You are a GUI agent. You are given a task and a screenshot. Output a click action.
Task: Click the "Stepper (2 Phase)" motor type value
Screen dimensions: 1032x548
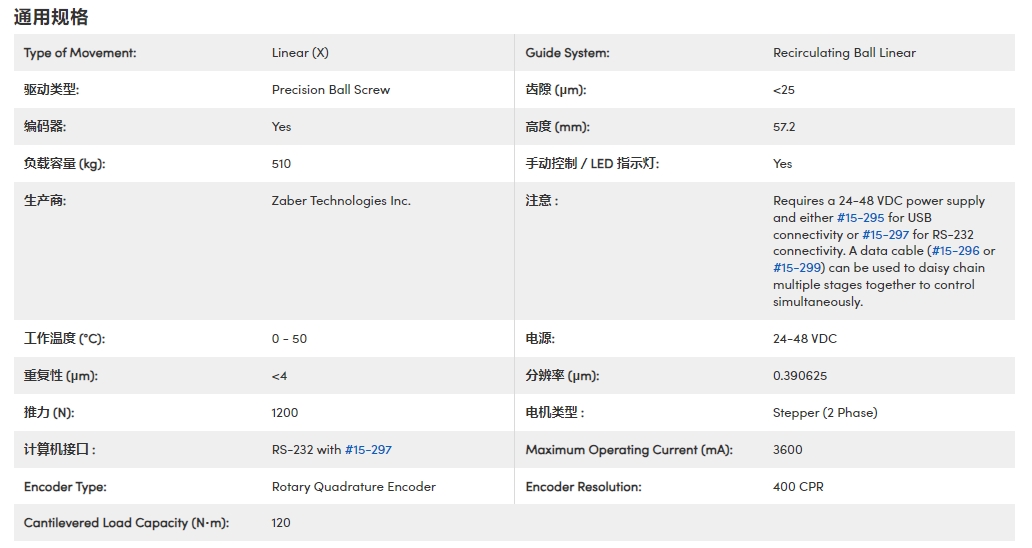824,413
